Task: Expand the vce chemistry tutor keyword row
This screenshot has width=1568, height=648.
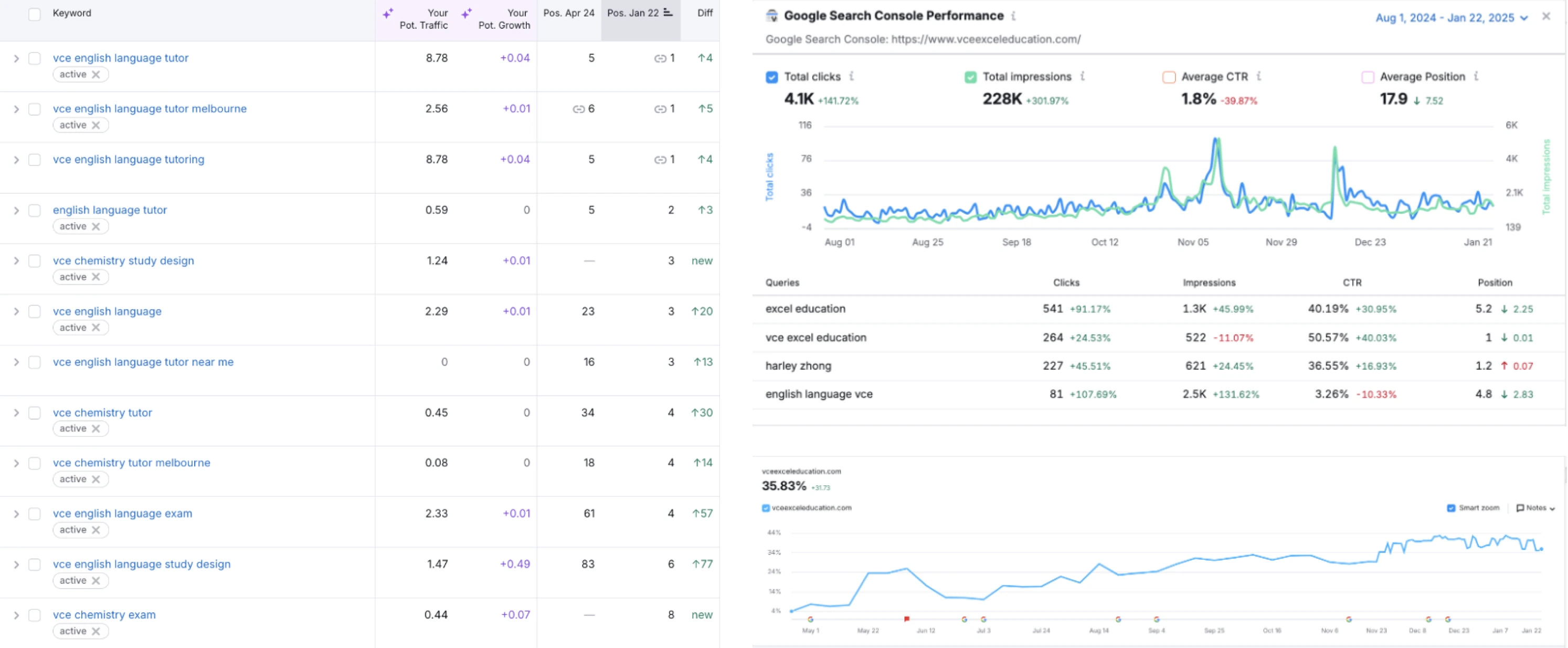Action: pyautogui.click(x=16, y=413)
